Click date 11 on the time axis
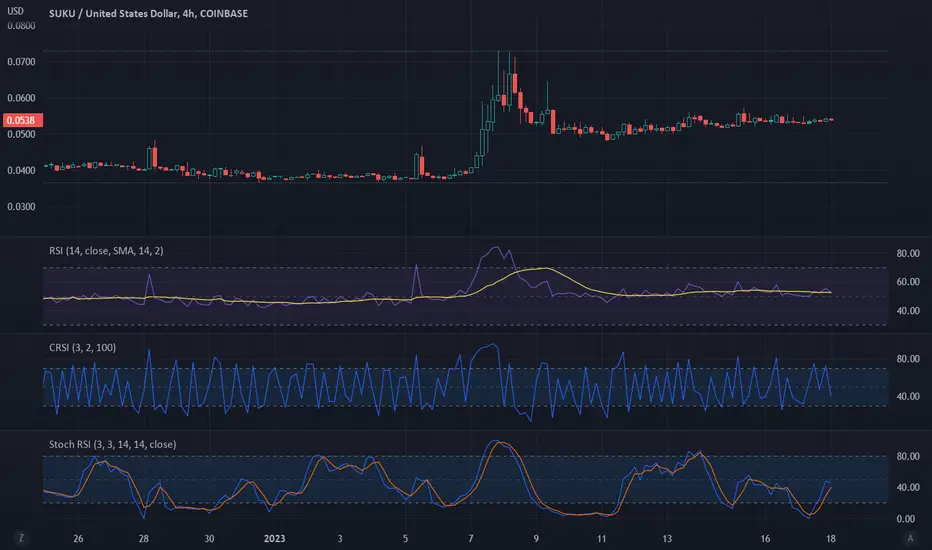This screenshot has height=550, width=932. (x=602, y=539)
